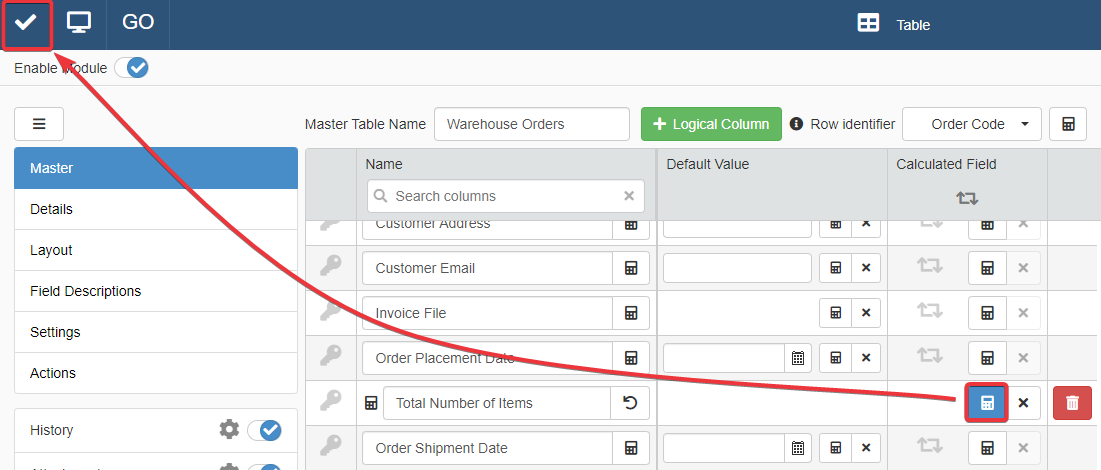The height and width of the screenshot is (470, 1101).
Task: Open calendar picker for Order Shipment Date
Action: (x=798, y=448)
